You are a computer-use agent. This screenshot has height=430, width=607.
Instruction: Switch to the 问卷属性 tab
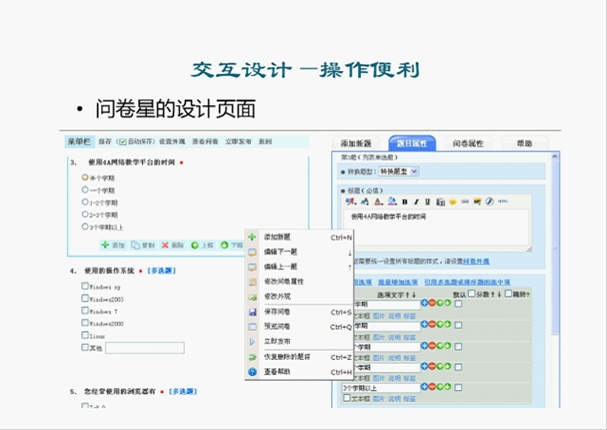pyautogui.click(x=468, y=144)
